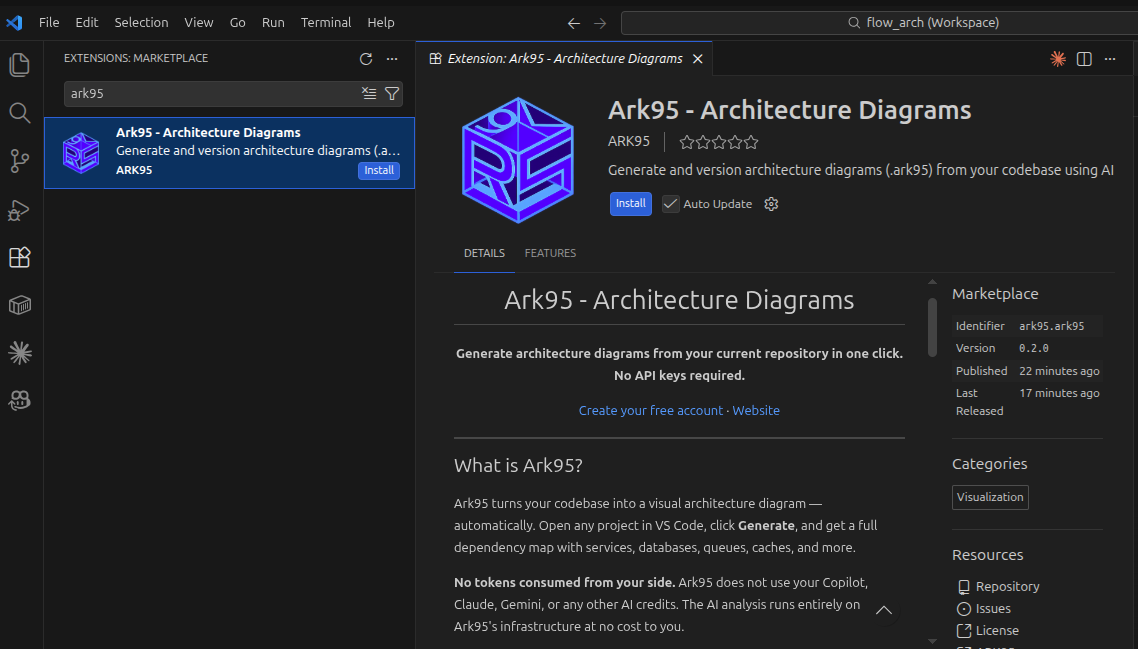
Task: Open the Source Control view
Action: pos(20,160)
